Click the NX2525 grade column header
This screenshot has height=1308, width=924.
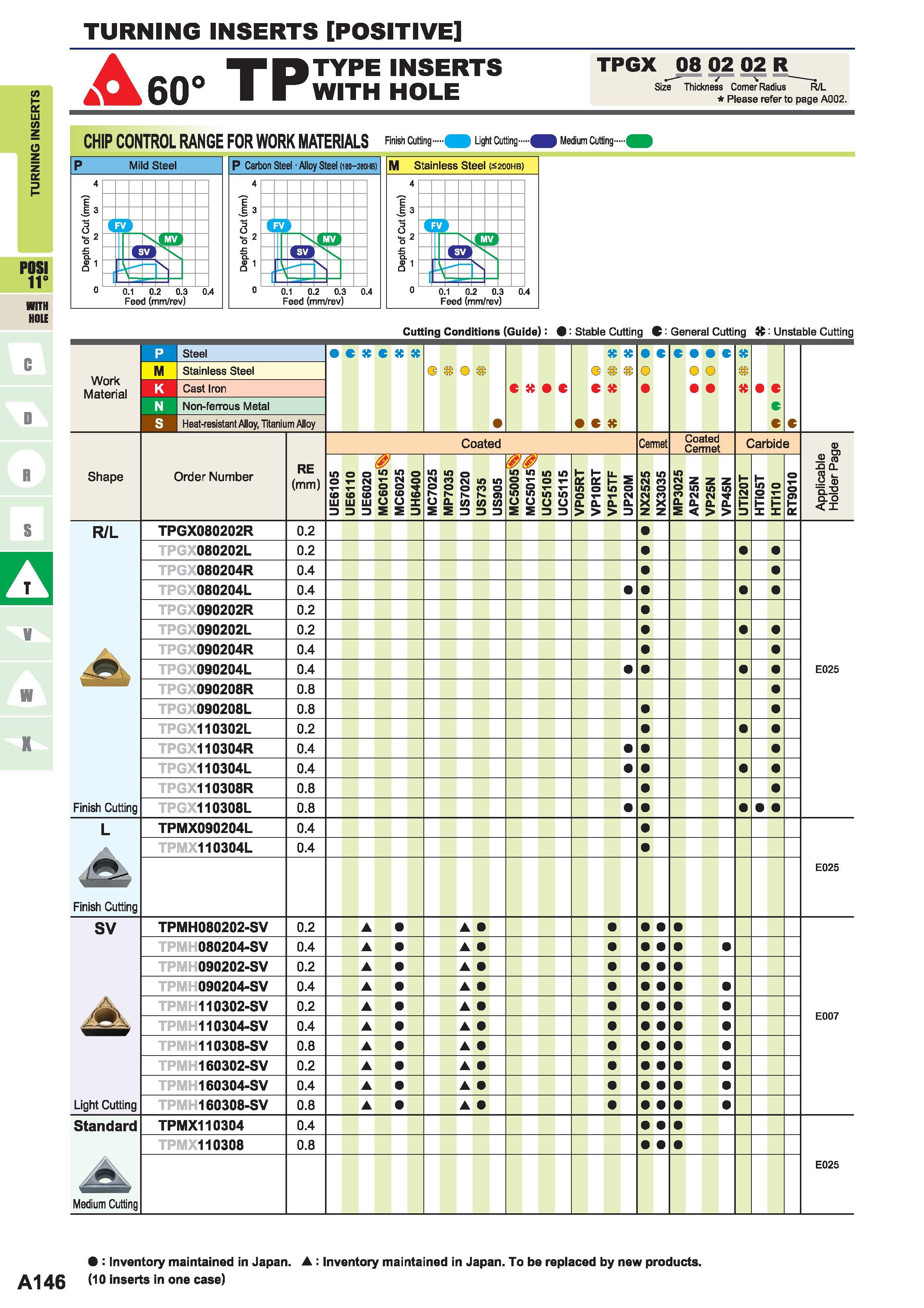click(645, 493)
